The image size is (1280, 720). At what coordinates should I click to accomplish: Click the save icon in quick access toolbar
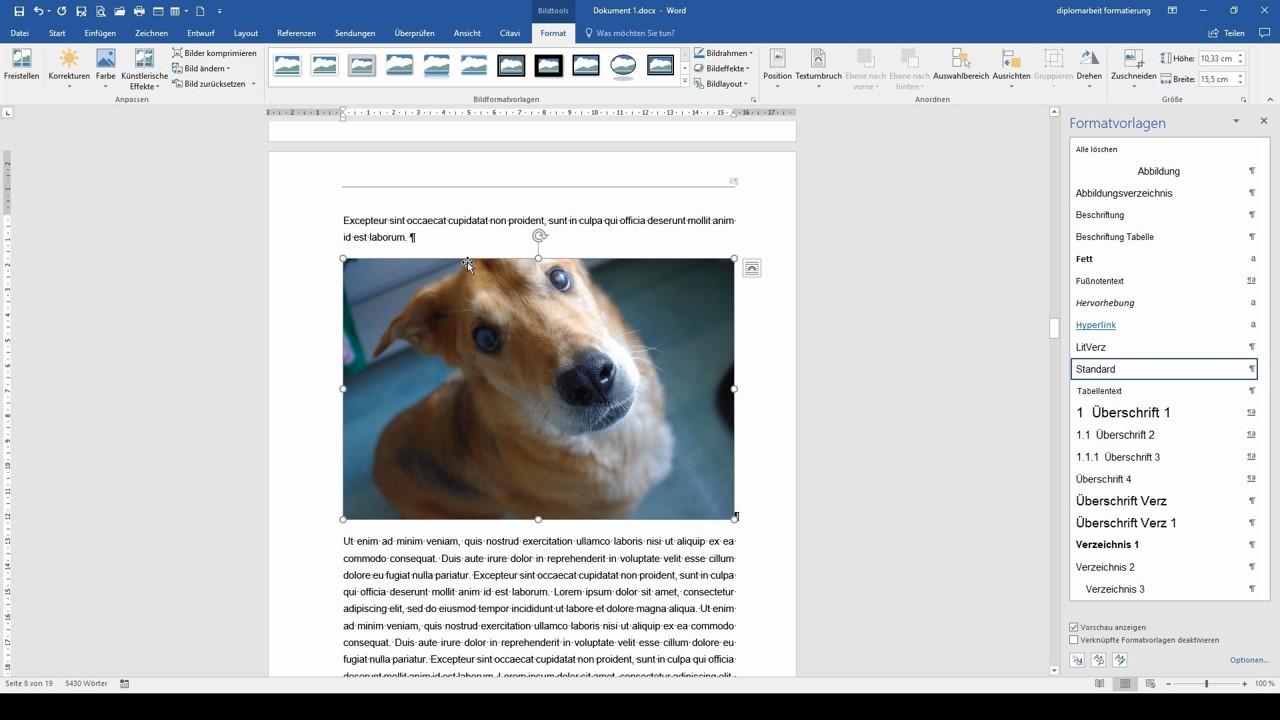(x=18, y=11)
